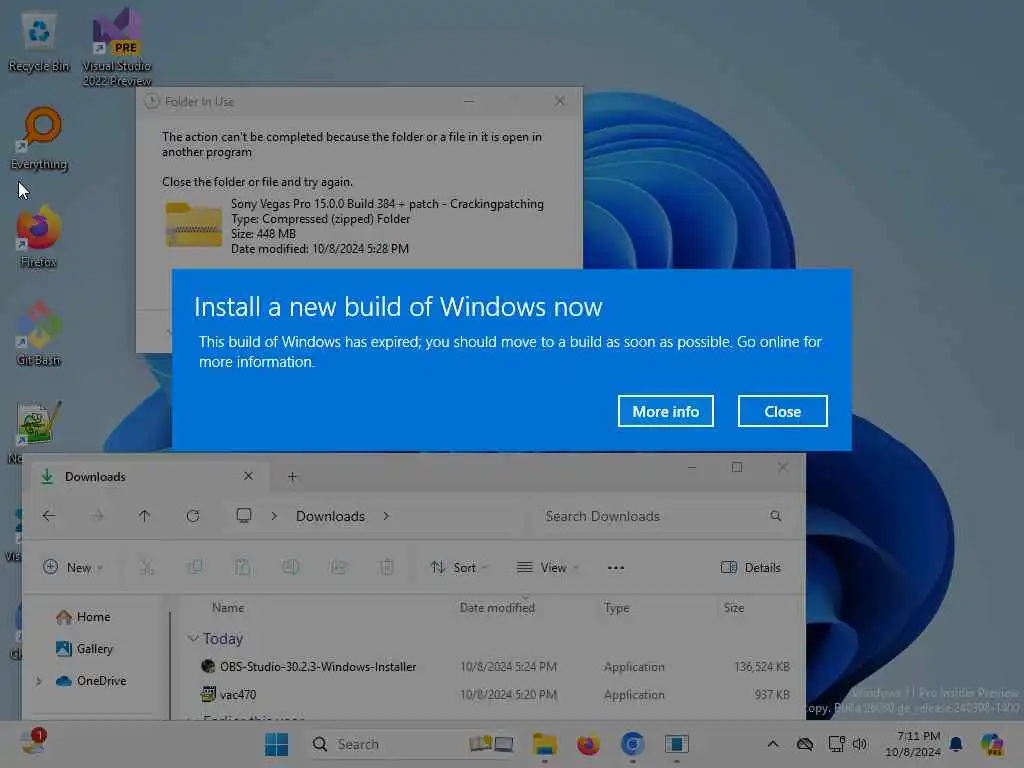
Task: Sort by the Size column header
Action: (x=733, y=608)
